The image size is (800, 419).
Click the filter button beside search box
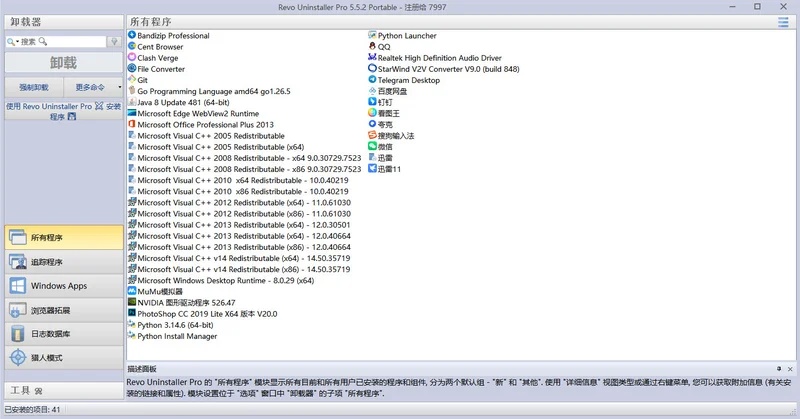(x=114, y=42)
